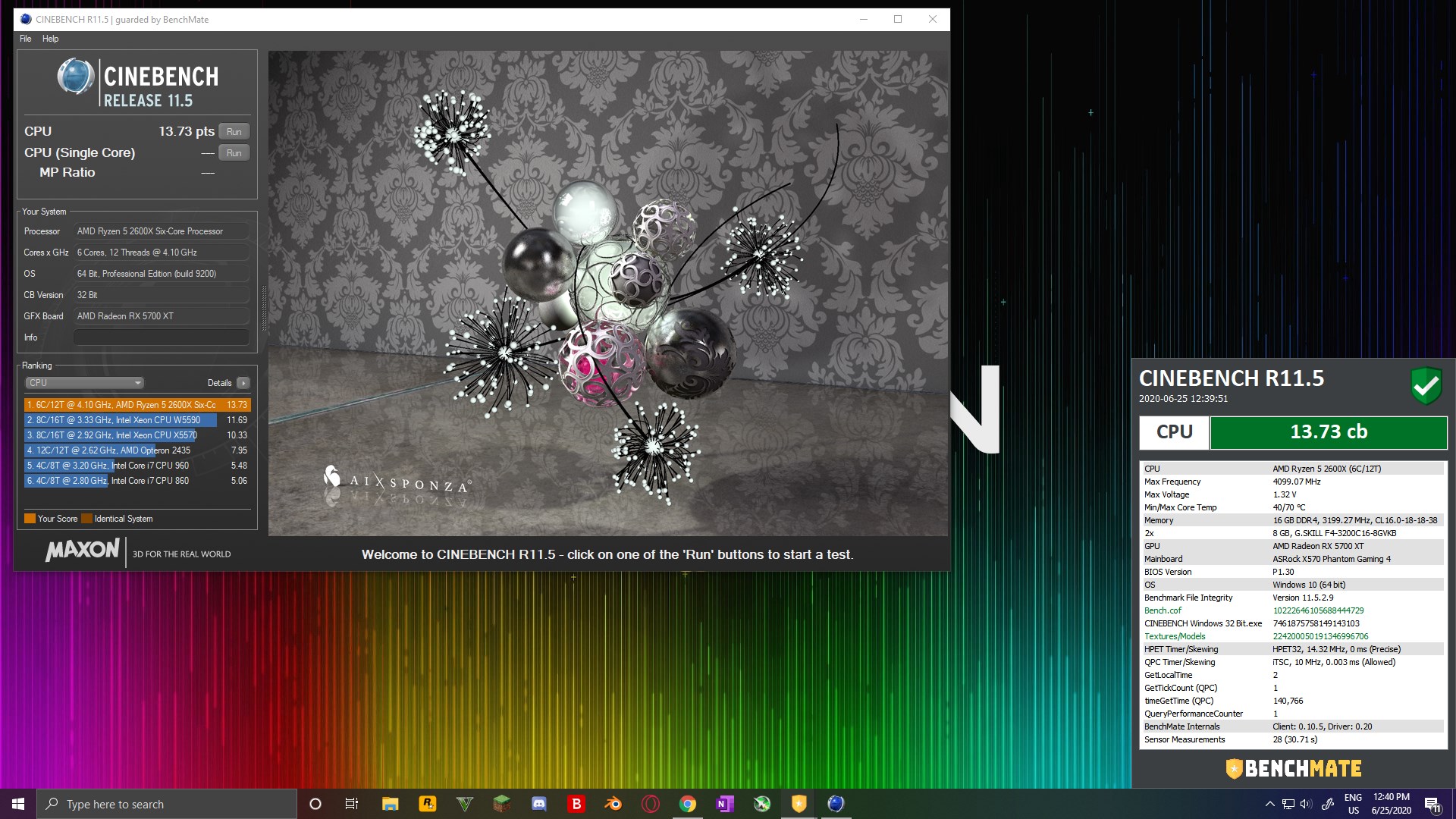Viewport: 1456px width, 819px height.
Task: Click the empty Info input field
Action: click(x=162, y=337)
